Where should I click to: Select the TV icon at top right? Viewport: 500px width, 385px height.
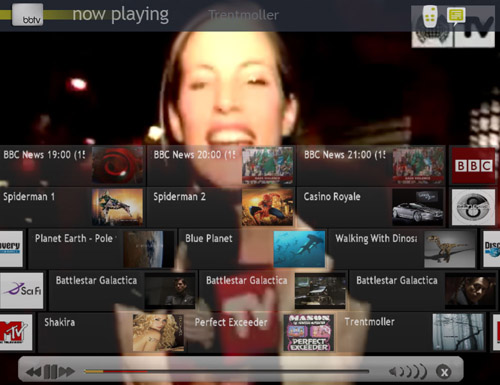(475, 28)
